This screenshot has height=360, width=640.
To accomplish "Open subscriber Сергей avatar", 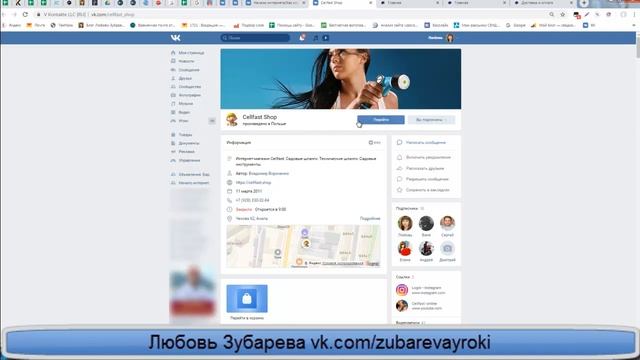I will coord(447,223).
